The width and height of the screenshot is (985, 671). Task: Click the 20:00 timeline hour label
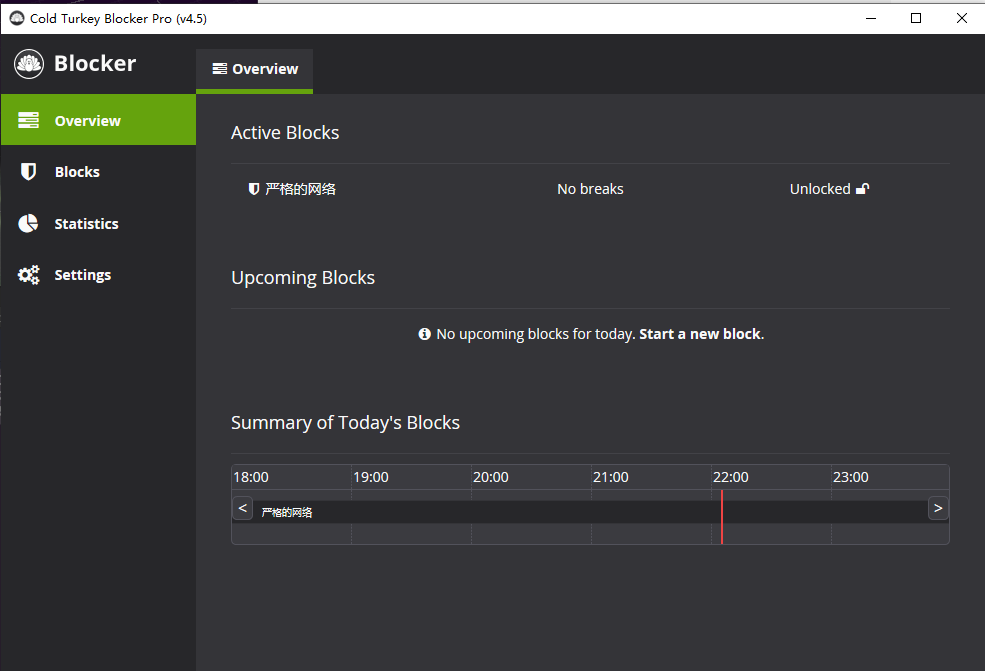[491, 477]
